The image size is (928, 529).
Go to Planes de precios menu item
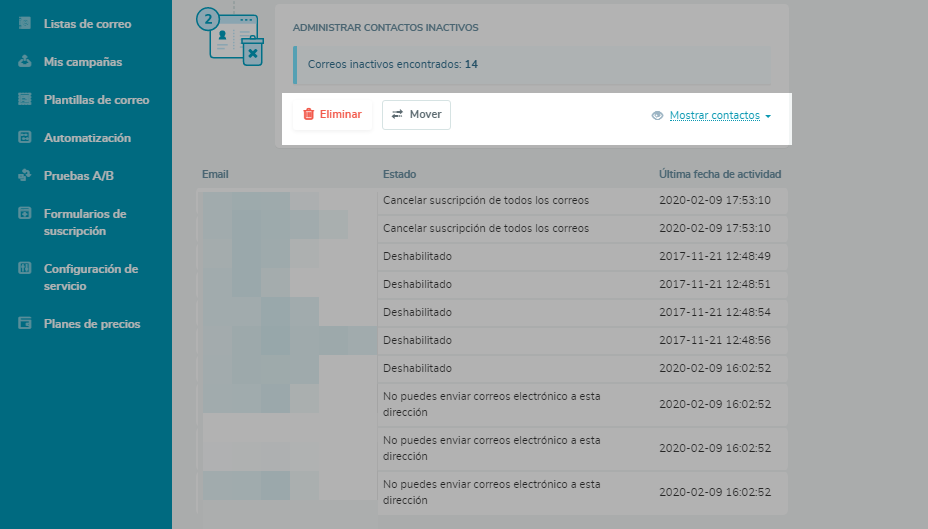92,324
